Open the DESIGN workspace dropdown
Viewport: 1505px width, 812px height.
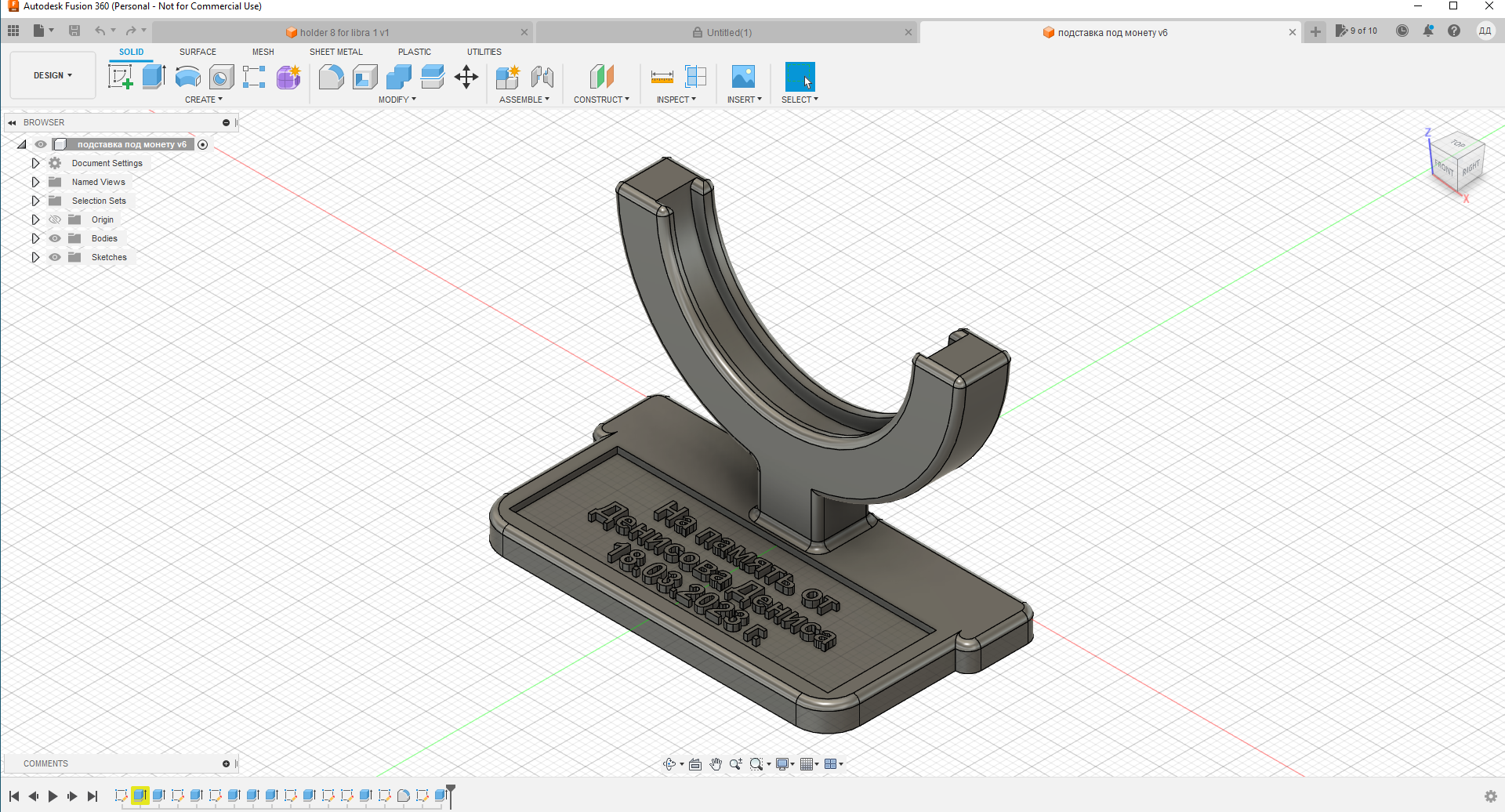click(53, 75)
